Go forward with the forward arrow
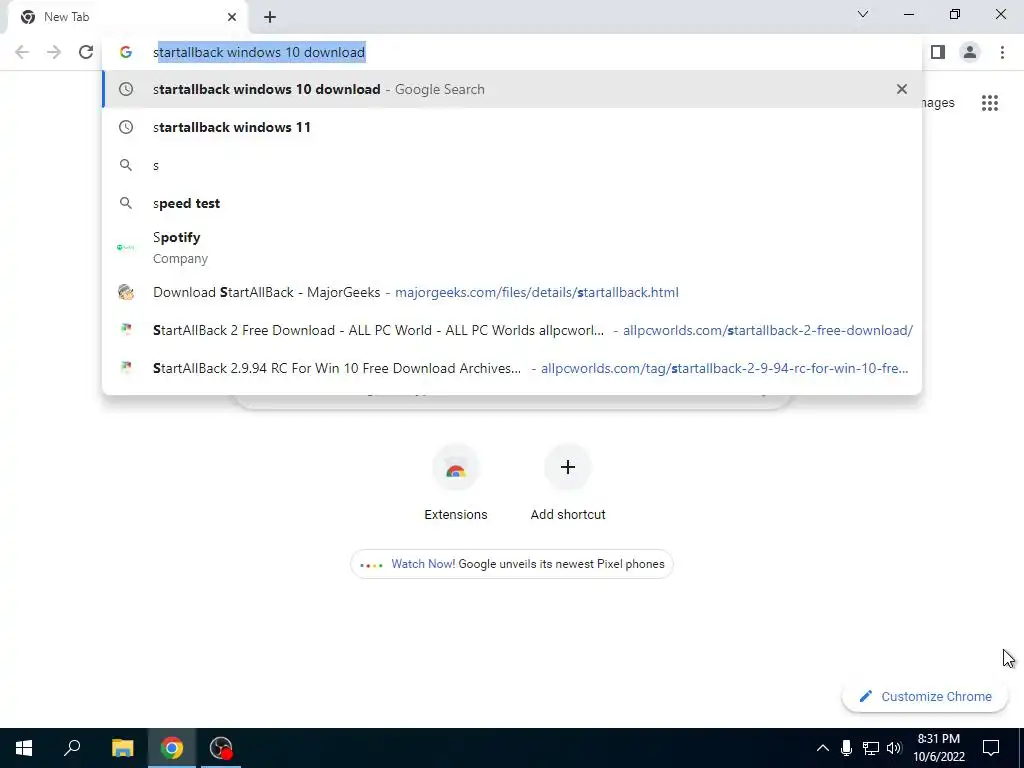Viewport: 1024px width, 768px height. [54, 52]
